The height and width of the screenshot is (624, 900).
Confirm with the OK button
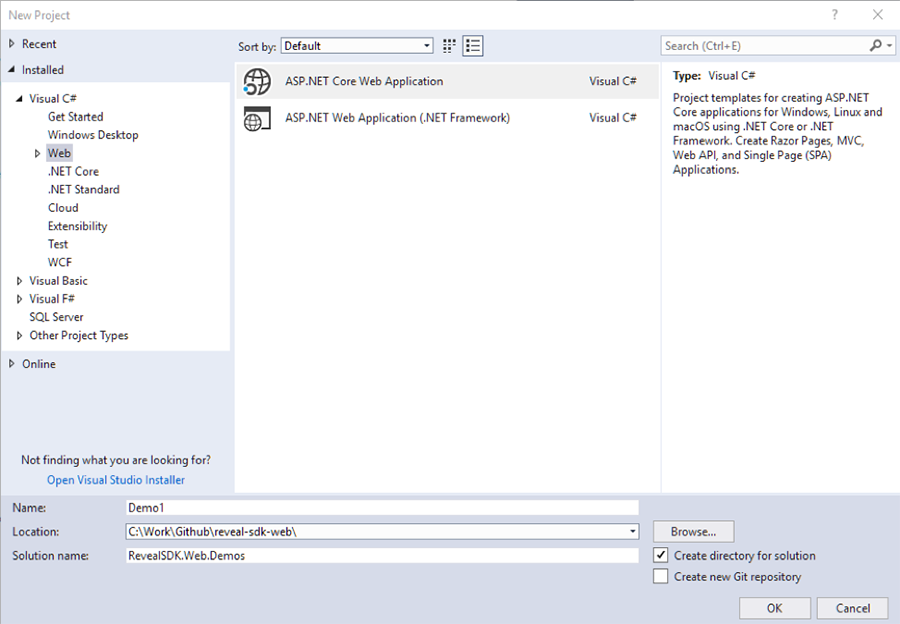[774, 607]
